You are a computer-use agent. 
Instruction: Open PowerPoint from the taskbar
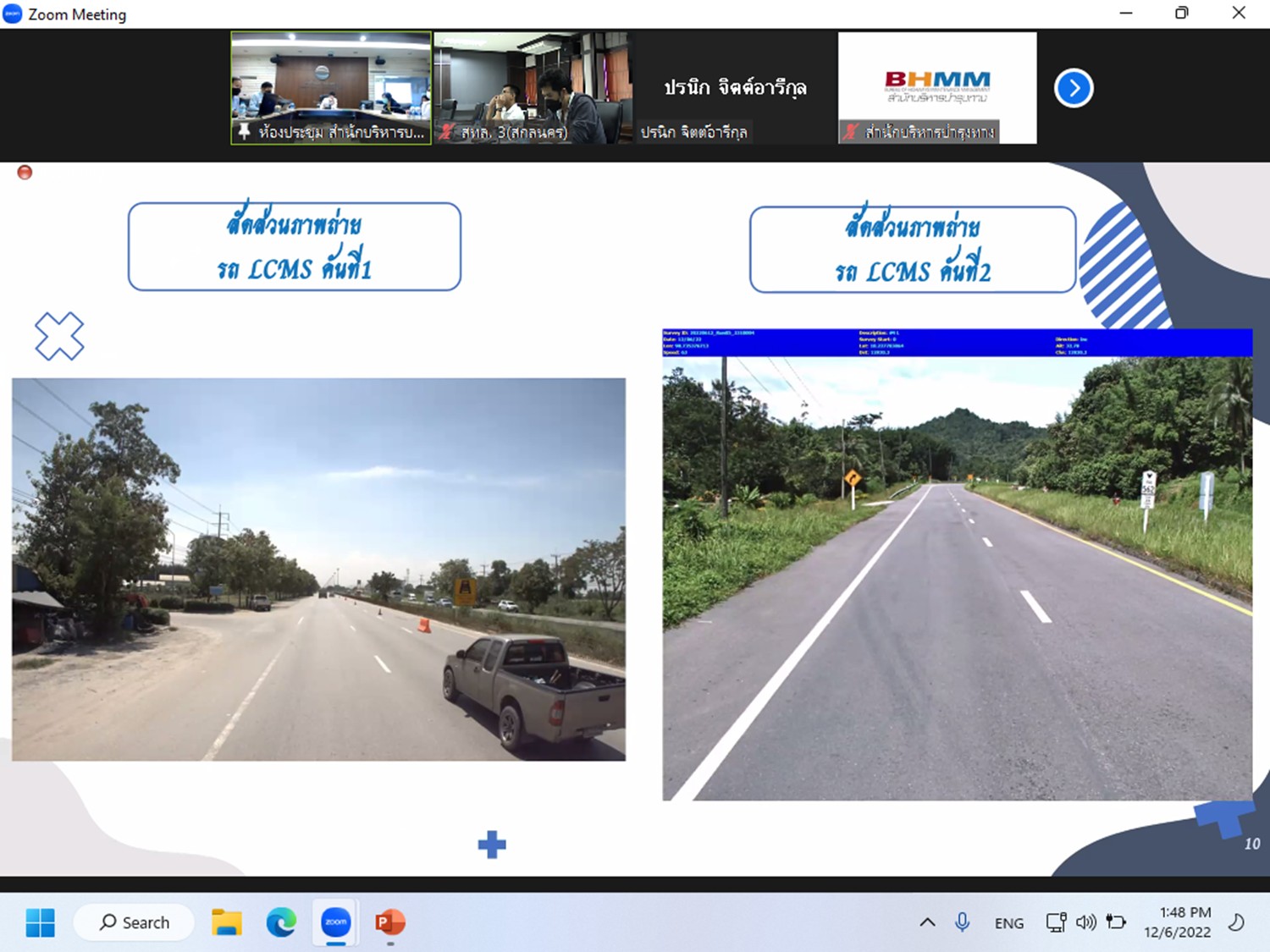click(x=390, y=922)
